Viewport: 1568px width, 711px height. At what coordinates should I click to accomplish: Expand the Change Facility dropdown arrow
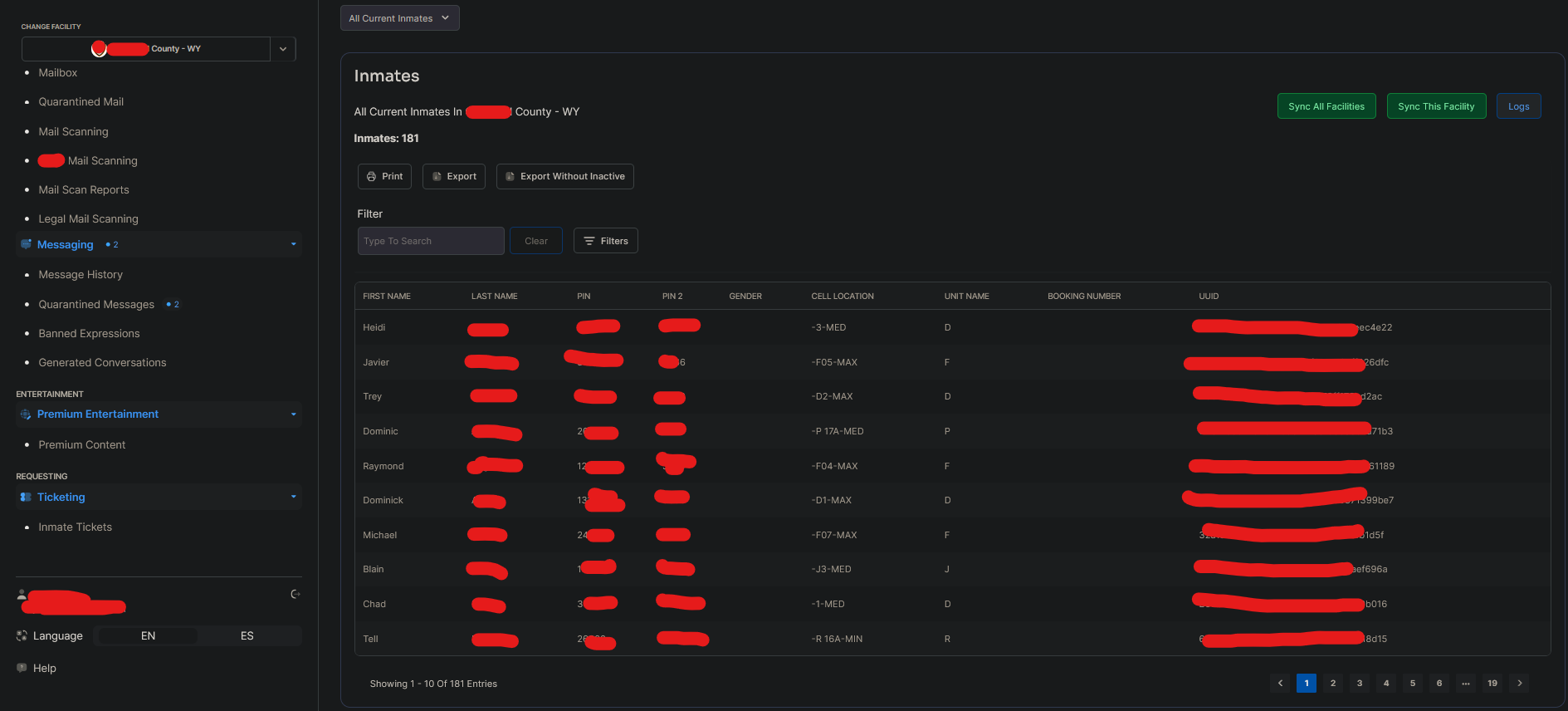(x=283, y=49)
